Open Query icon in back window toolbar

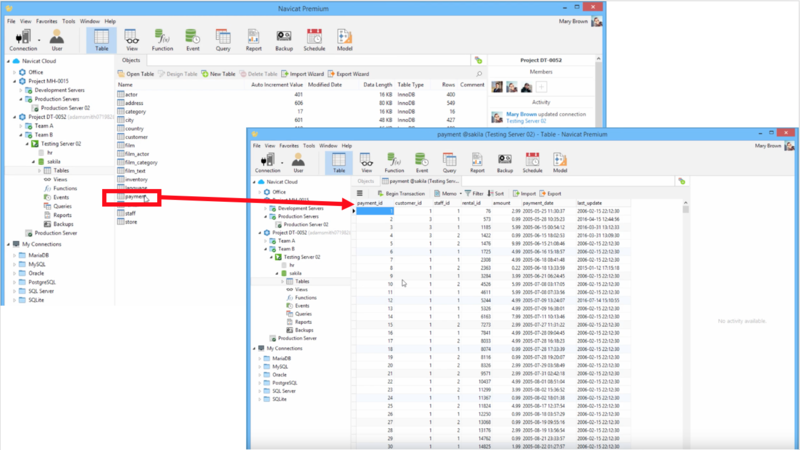click(223, 40)
